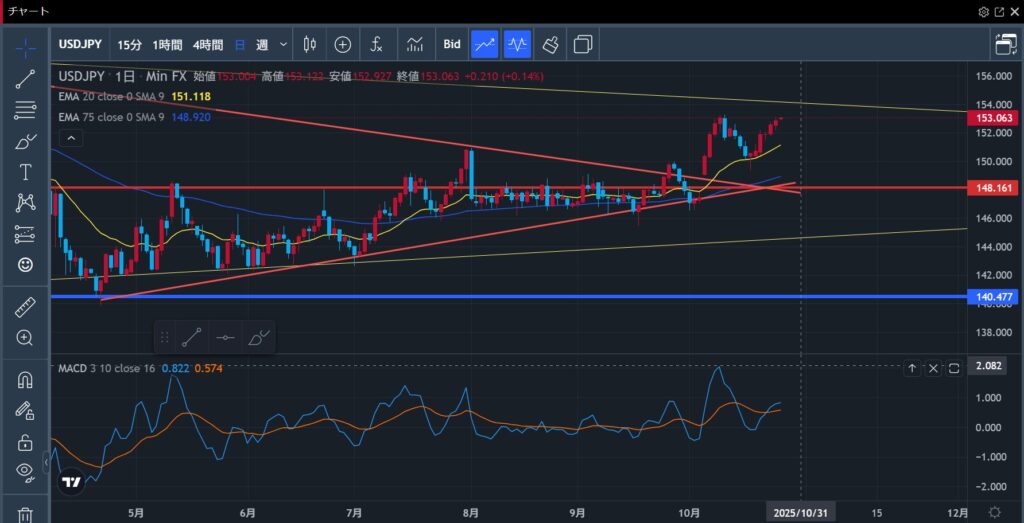Select the Text annotation tool
The image size is (1024, 523).
[25, 172]
